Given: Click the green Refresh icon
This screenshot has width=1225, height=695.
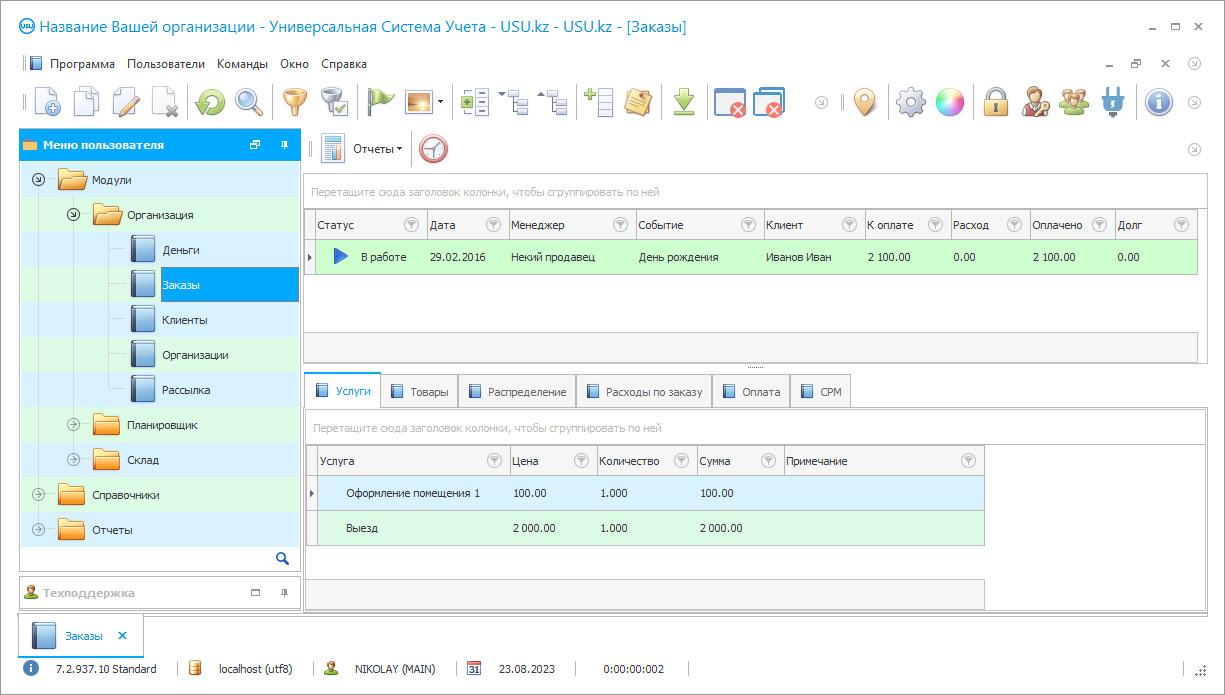Looking at the screenshot, I should (210, 102).
